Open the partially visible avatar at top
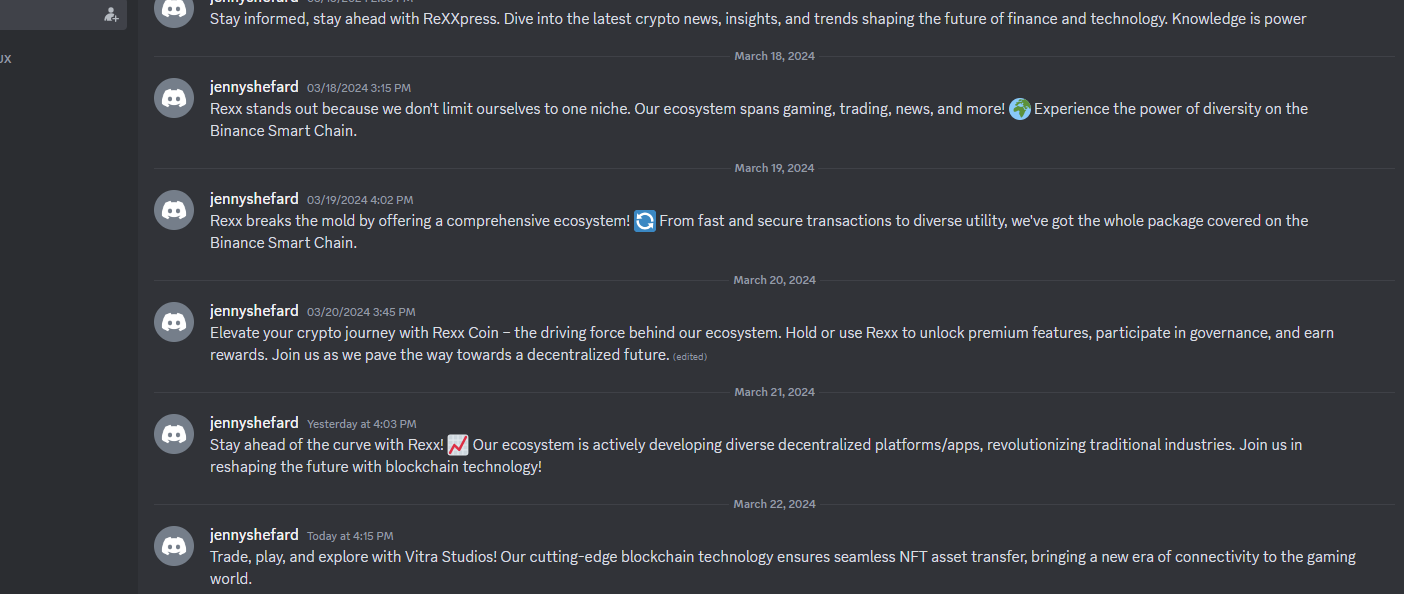 point(174,9)
